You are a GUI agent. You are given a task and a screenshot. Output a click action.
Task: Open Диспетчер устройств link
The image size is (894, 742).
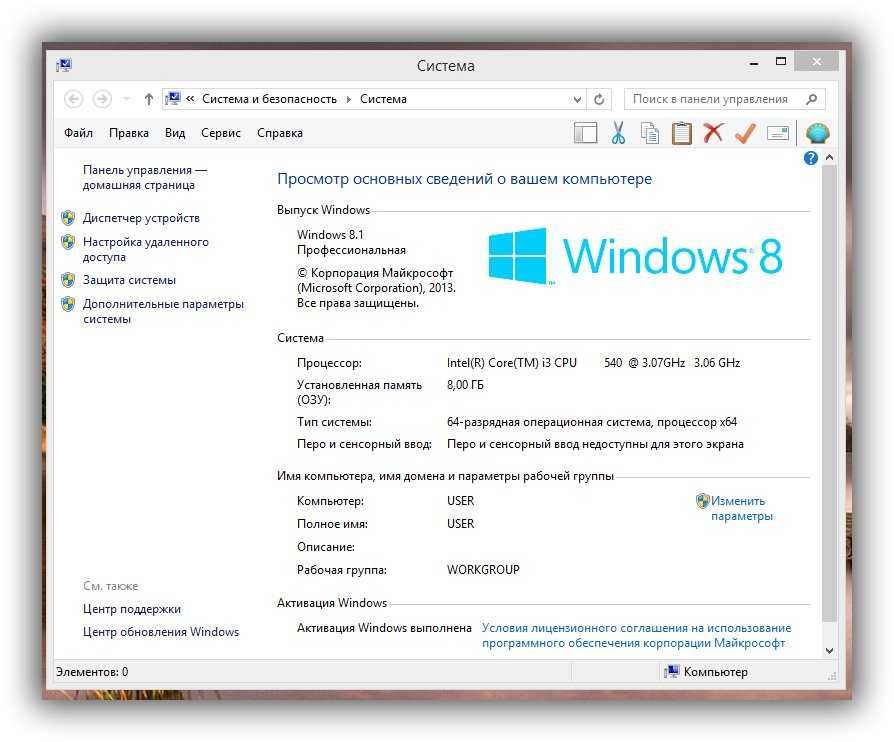pos(141,218)
